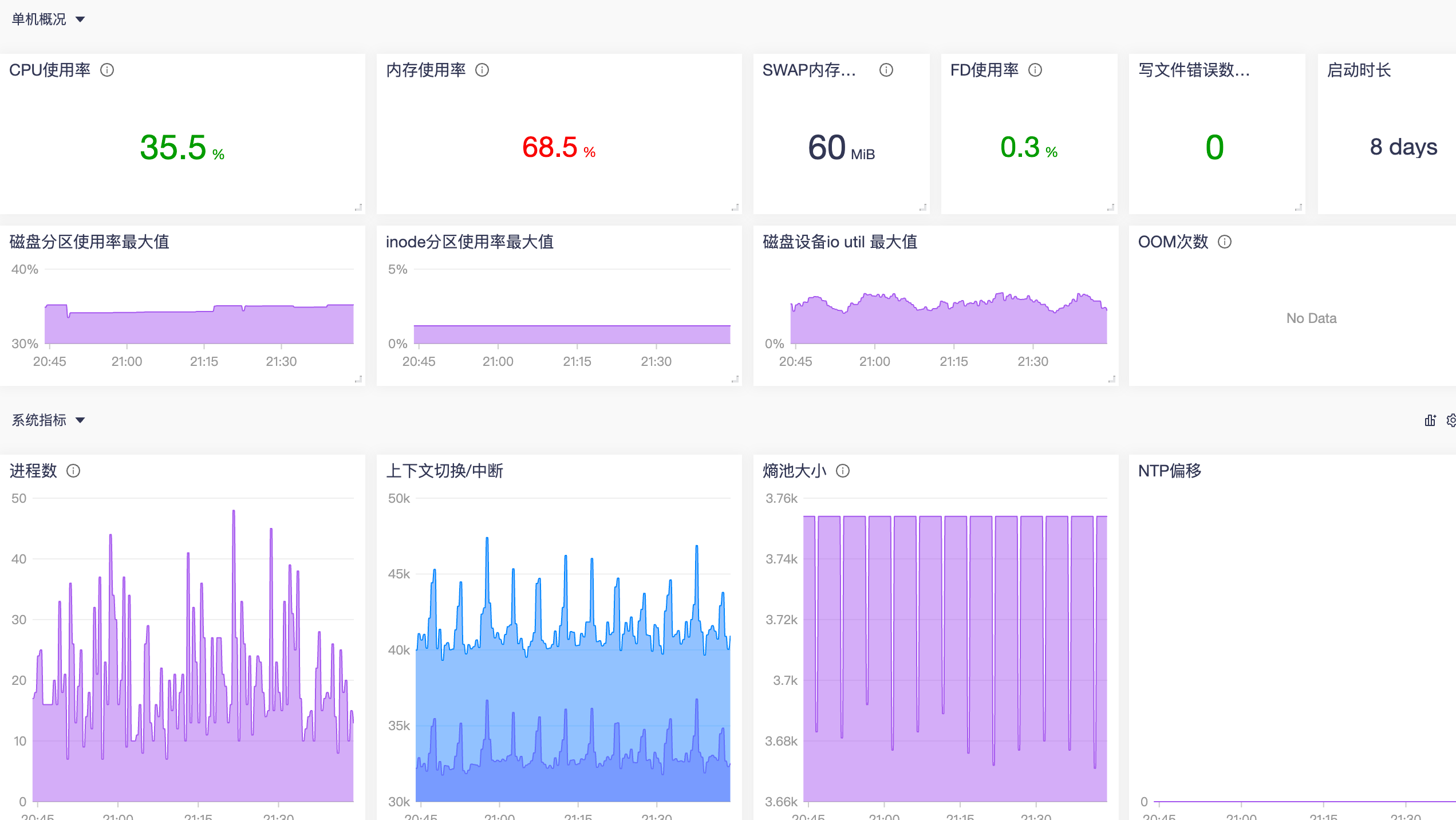Click the resize handle on inode分区使用率最大值 panel

[x=735, y=379]
